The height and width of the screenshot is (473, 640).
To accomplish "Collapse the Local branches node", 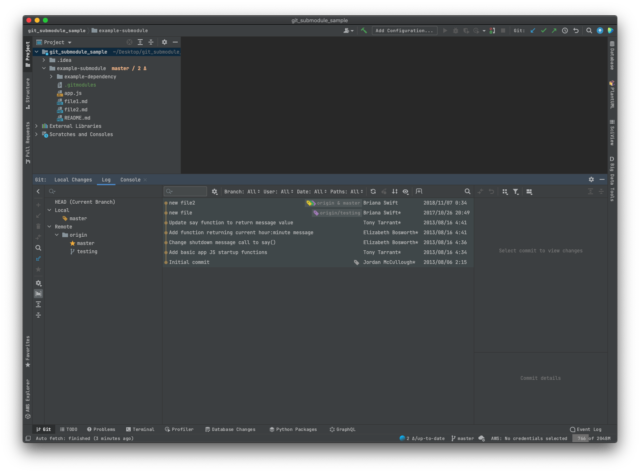I will pos(49,210).
